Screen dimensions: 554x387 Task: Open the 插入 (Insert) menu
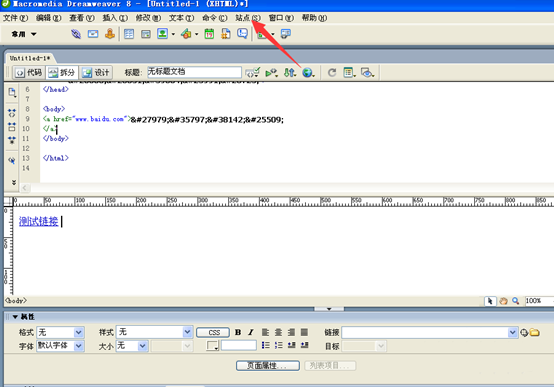(x=115, y=18)
